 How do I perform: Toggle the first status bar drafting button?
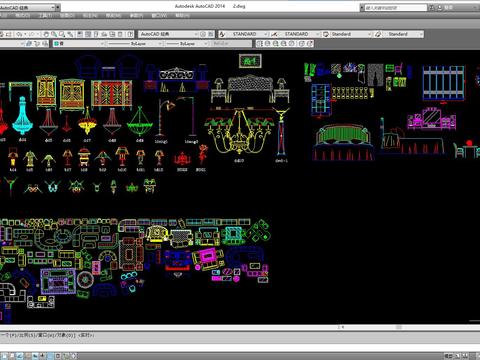[4, 356]
